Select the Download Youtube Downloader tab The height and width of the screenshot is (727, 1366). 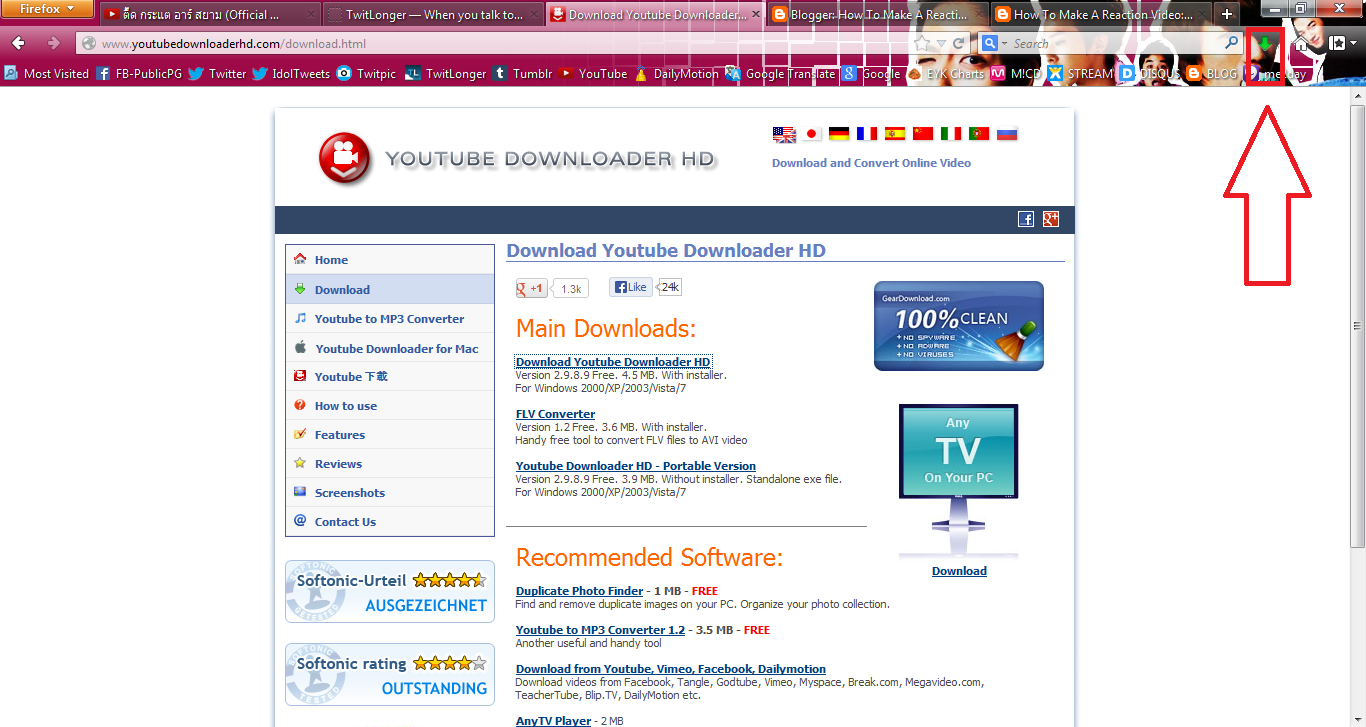pos(656,15)
